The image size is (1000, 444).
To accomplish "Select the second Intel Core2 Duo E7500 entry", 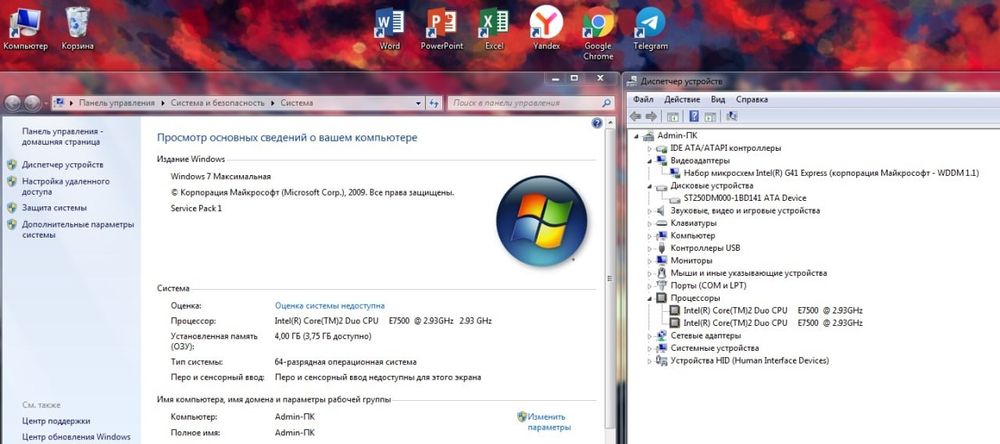I will click(x=773, y=323).
